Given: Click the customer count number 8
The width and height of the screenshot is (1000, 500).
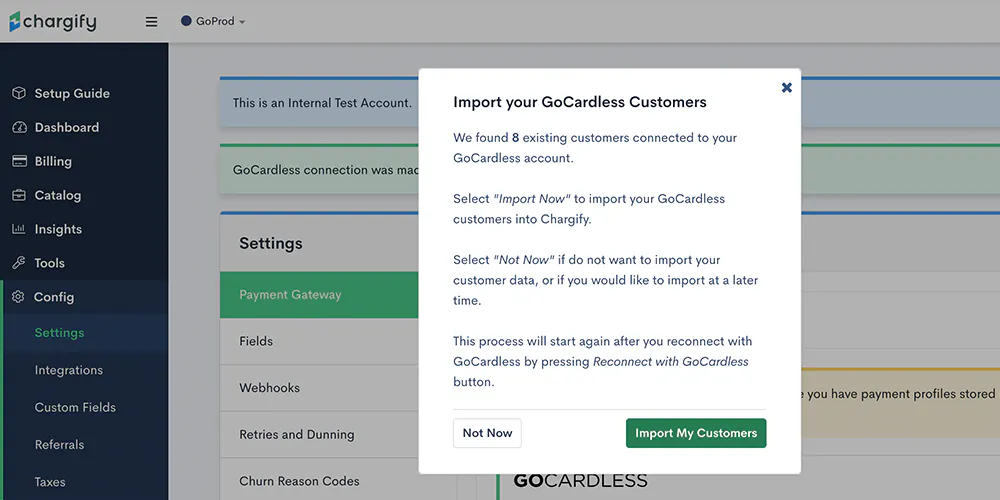Looking at the screenshot, I should point(515,138).
